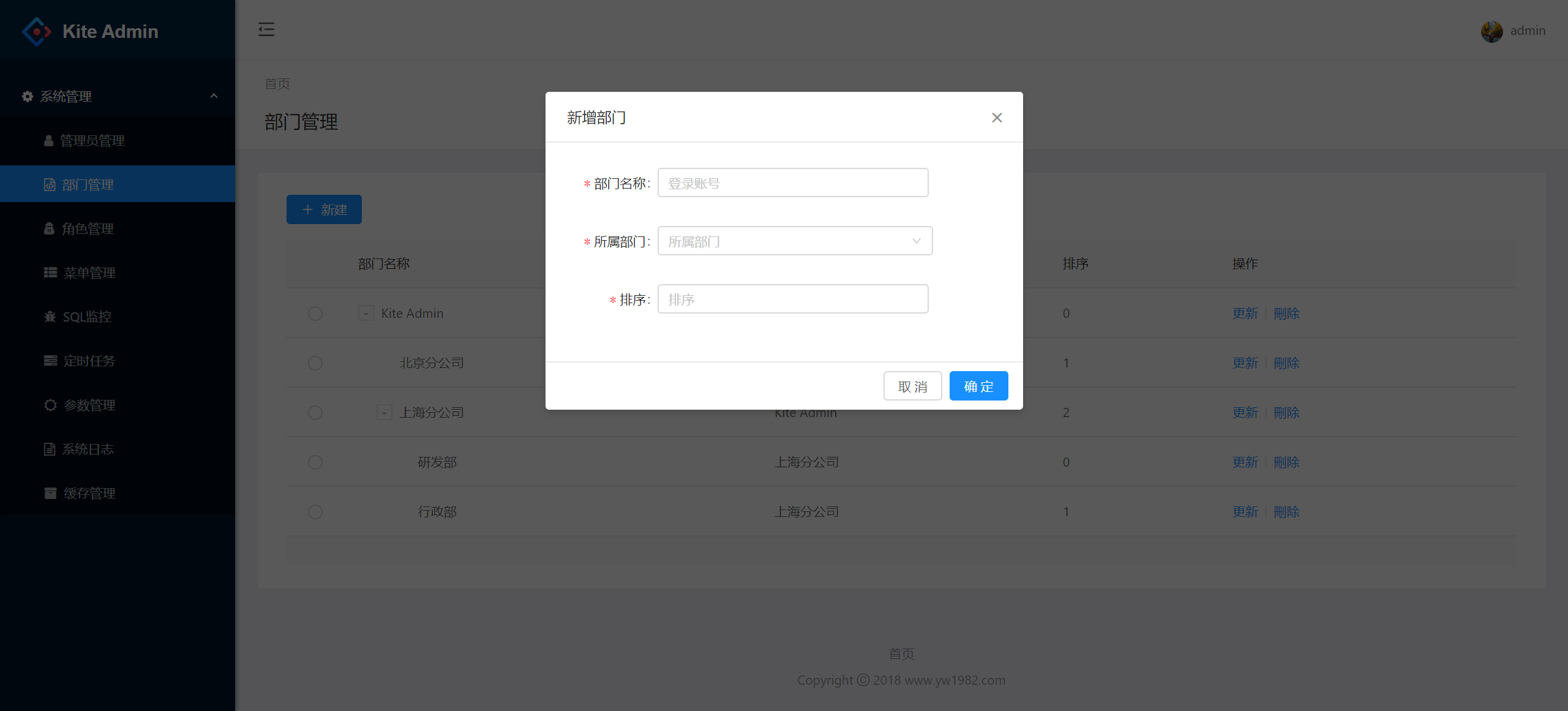
Task: Focus the 排序 input field
Action: (x=793, y=299)
